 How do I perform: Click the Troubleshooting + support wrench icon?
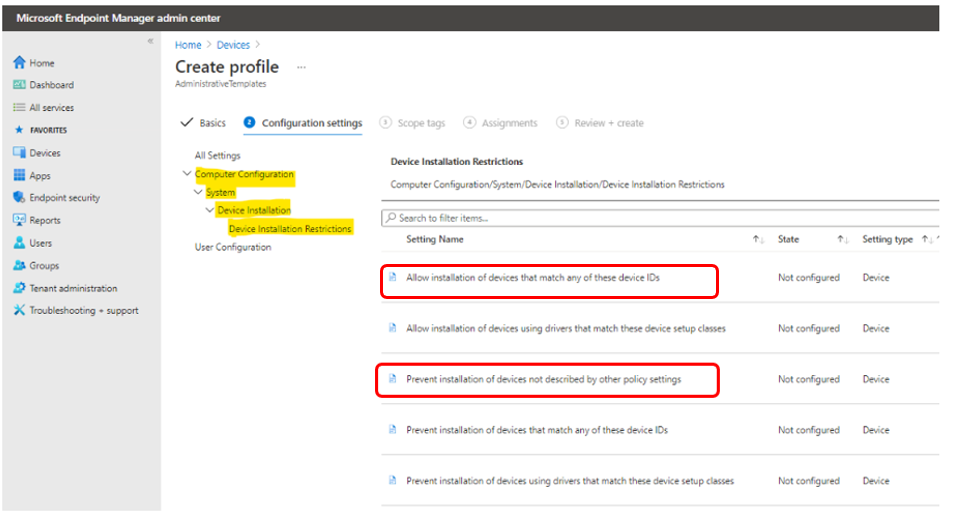point(19,310)
